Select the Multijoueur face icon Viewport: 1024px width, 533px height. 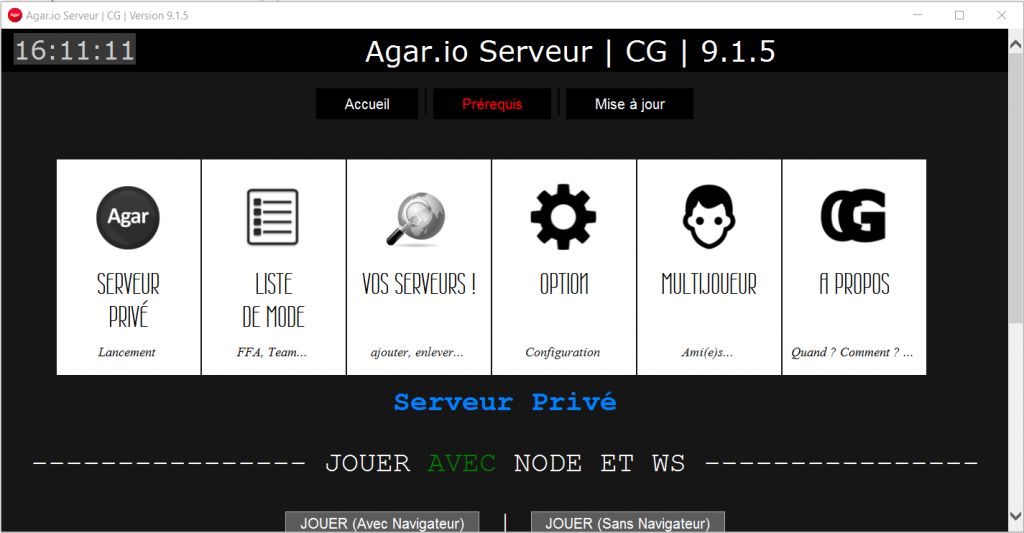tap(709, 217)
